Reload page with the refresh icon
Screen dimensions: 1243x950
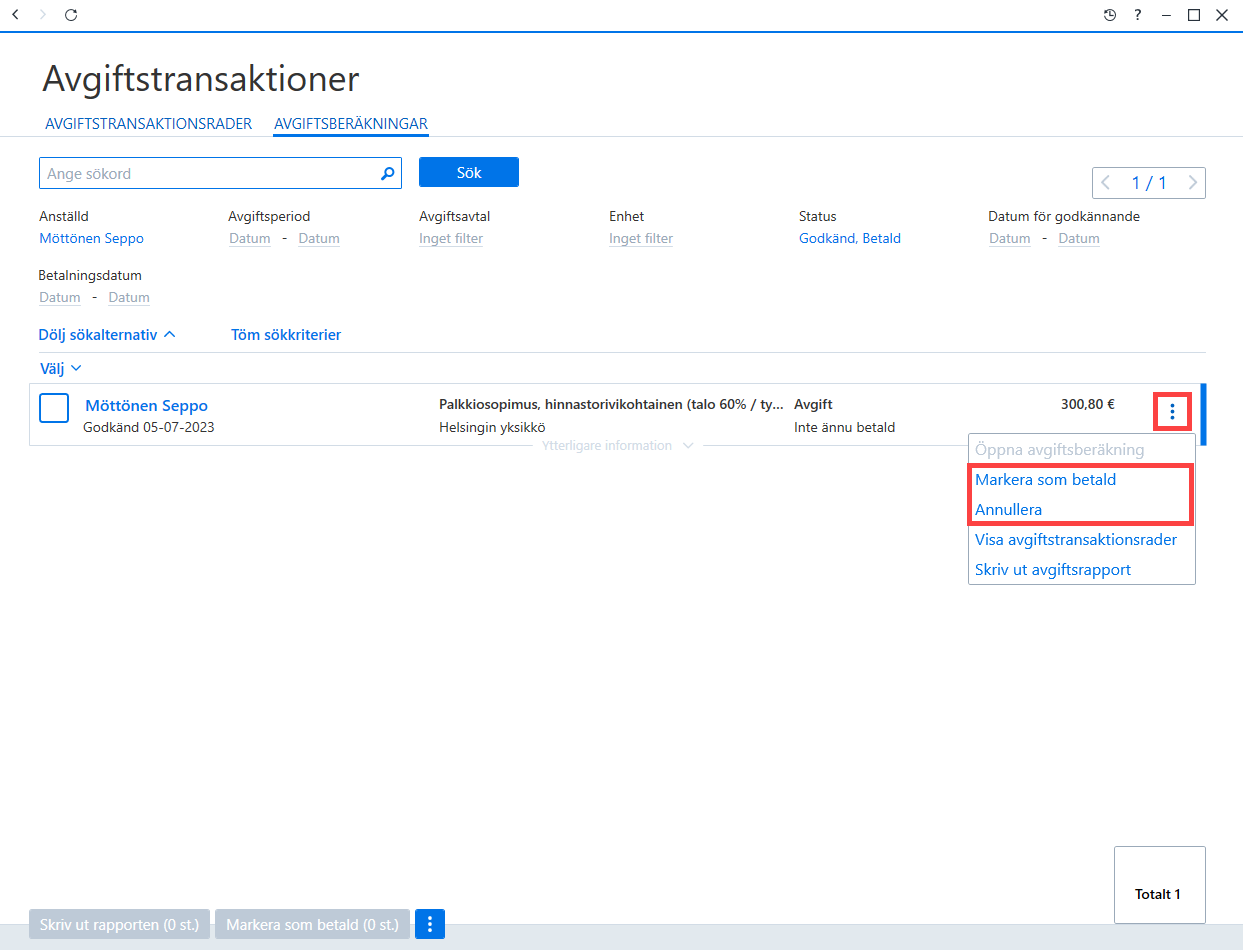[x=70, y=15]
